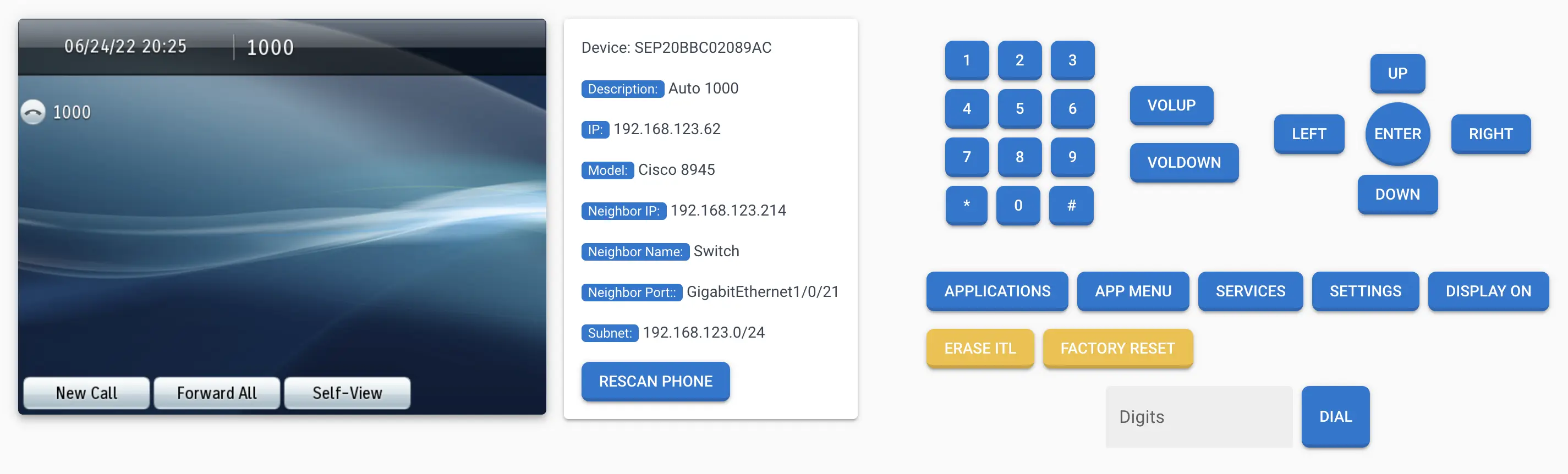The width and height of the screenshot is (1568, 474).
Task: Focus the Digits input field
Action: point(1198,417)
